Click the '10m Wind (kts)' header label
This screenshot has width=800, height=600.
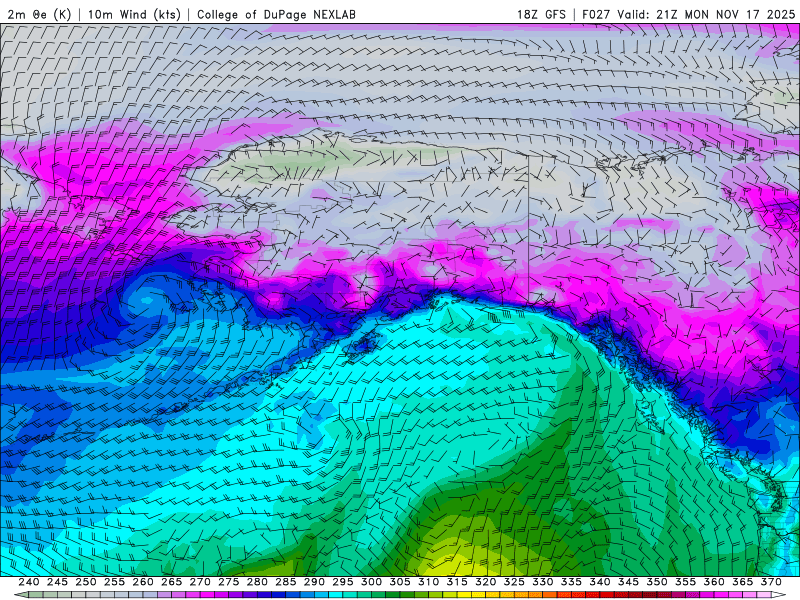coord(134,14)
